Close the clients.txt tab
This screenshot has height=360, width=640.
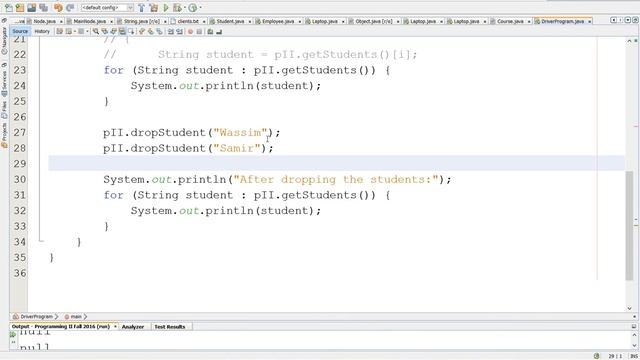[x=204, y=21]
